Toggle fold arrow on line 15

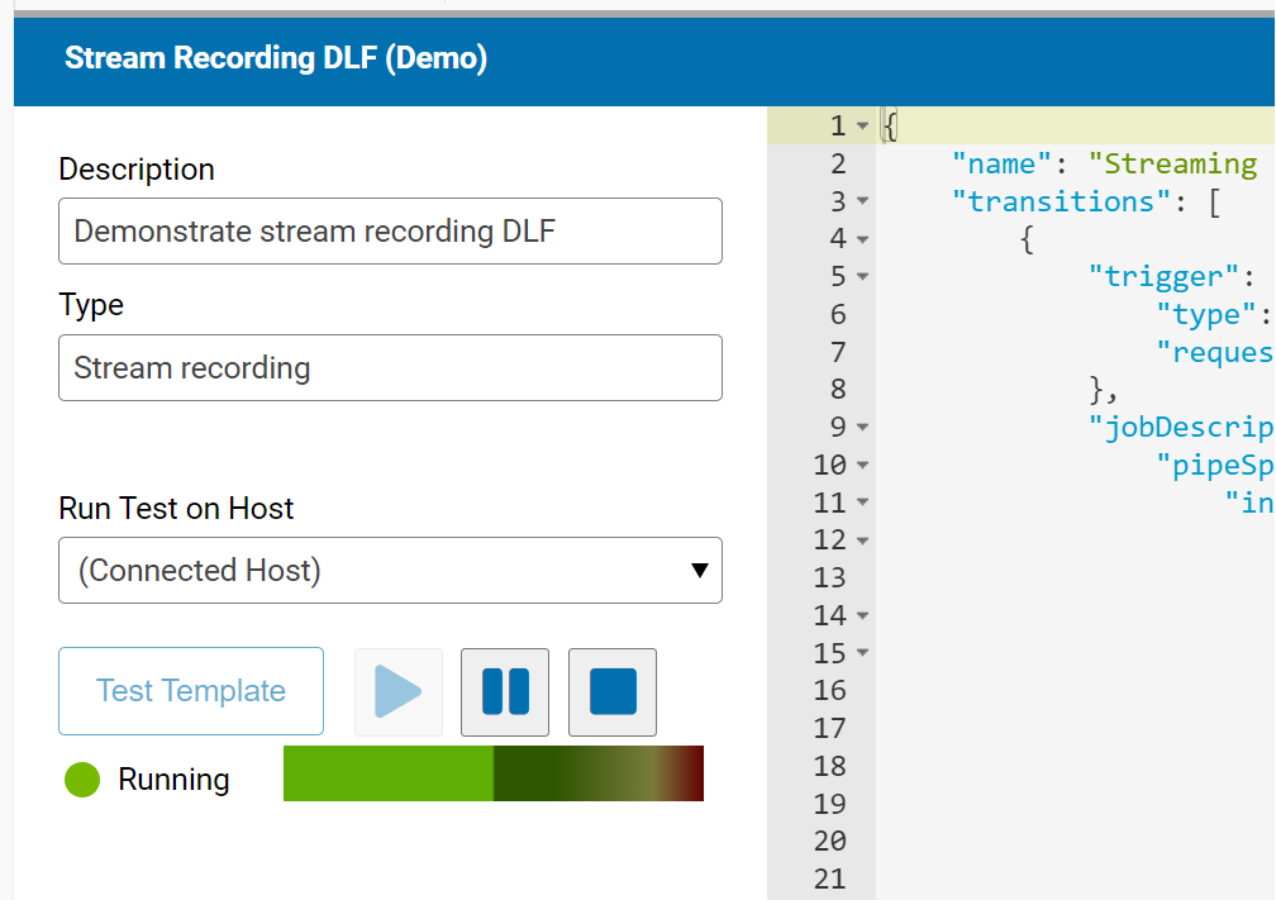click(x=862, y=654)
